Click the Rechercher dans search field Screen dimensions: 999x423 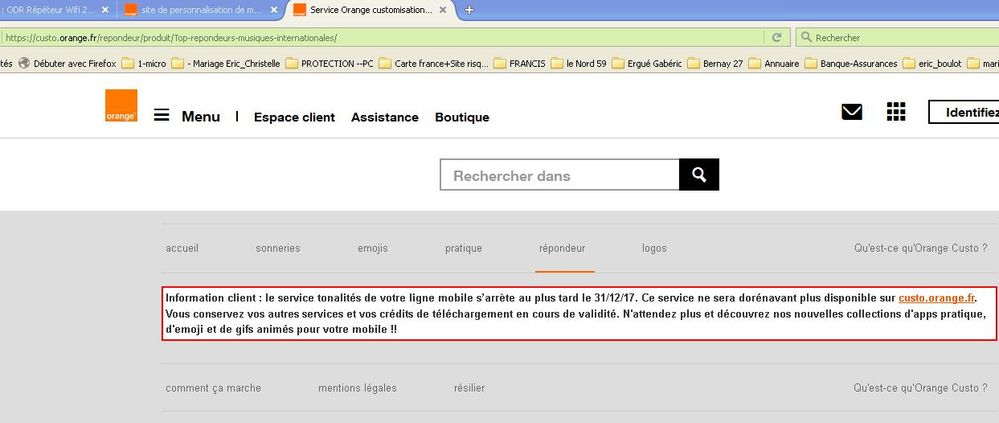pos(559,175)
